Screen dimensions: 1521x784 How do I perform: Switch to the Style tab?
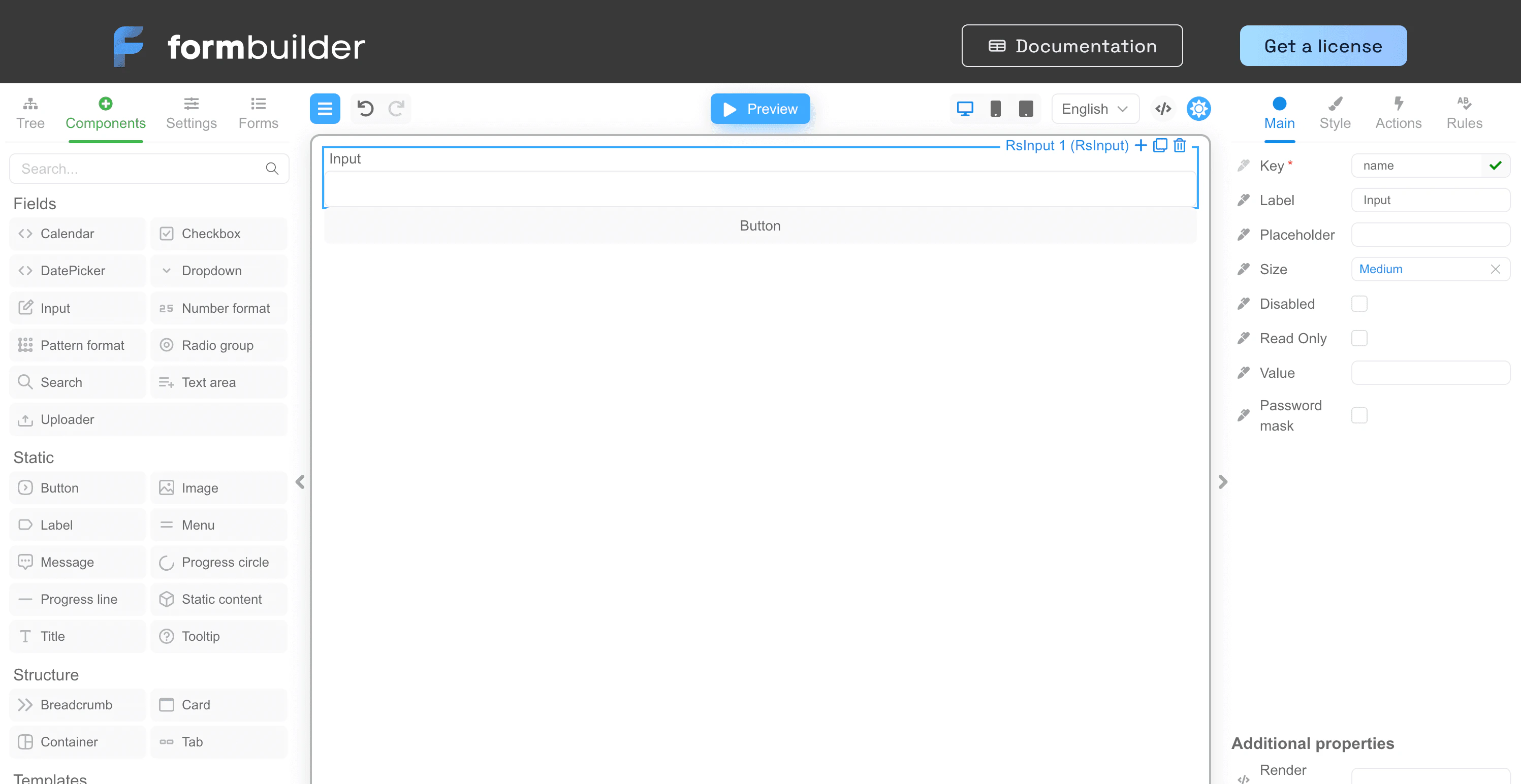tap(1335, 113)
